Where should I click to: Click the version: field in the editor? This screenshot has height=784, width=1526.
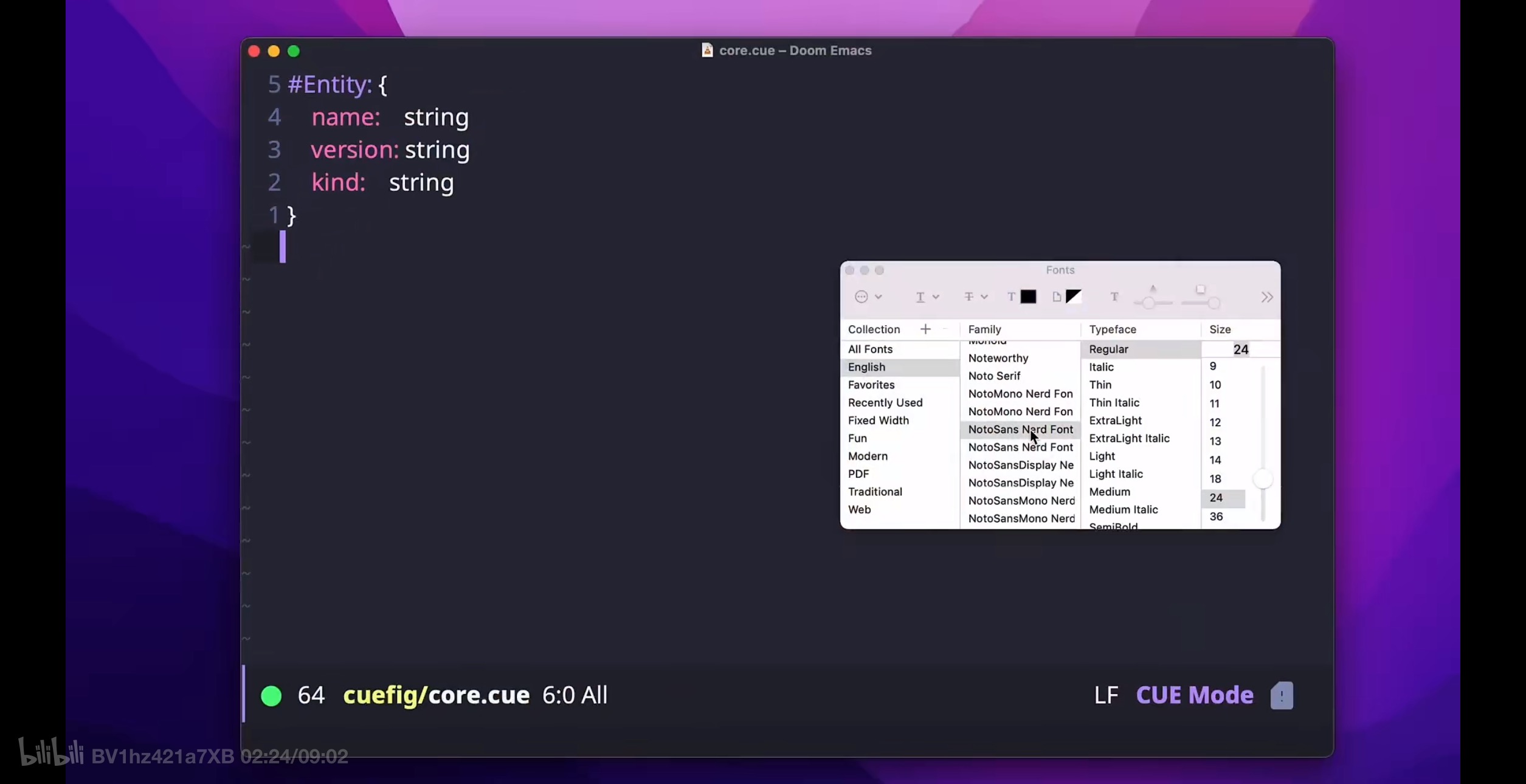pyautogui.click(x=354, y=150)
